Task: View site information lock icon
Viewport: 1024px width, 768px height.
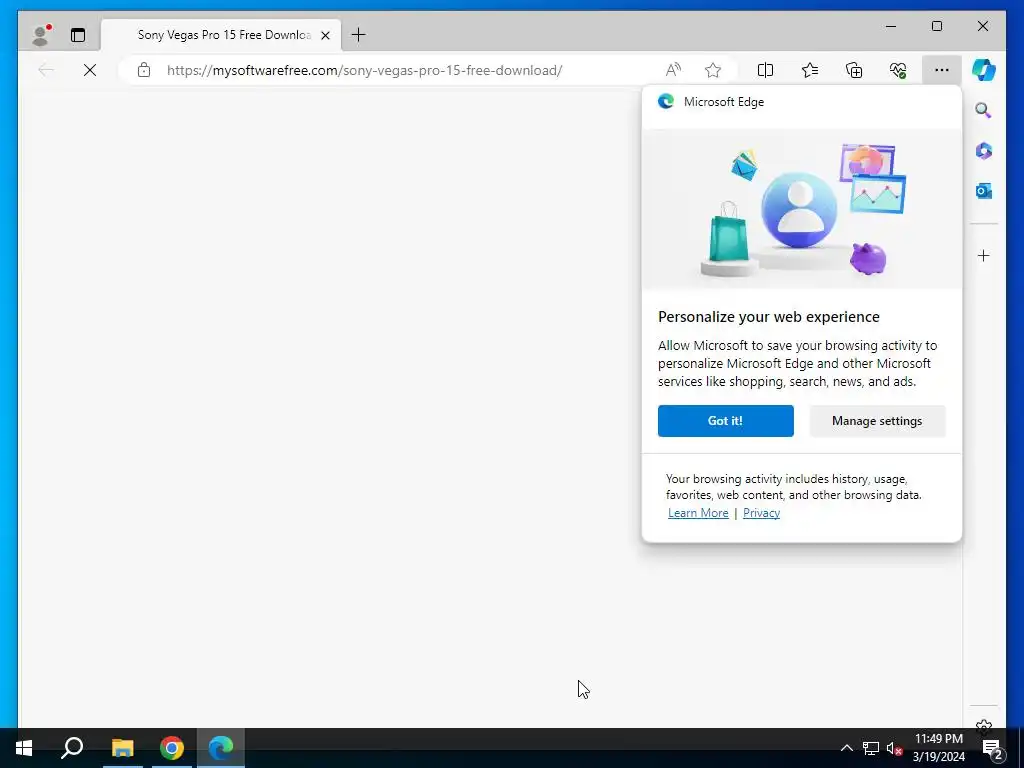Action: 144,70
